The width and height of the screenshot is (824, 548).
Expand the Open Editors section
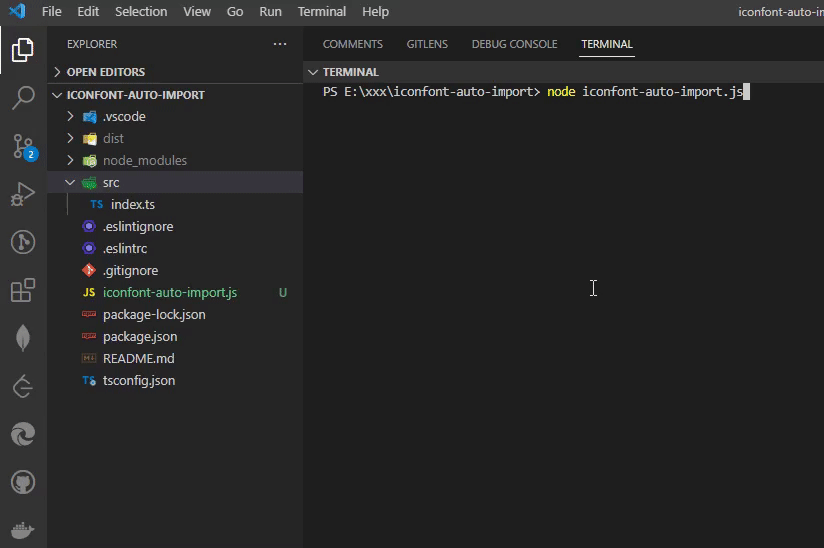tap(105, 72)
